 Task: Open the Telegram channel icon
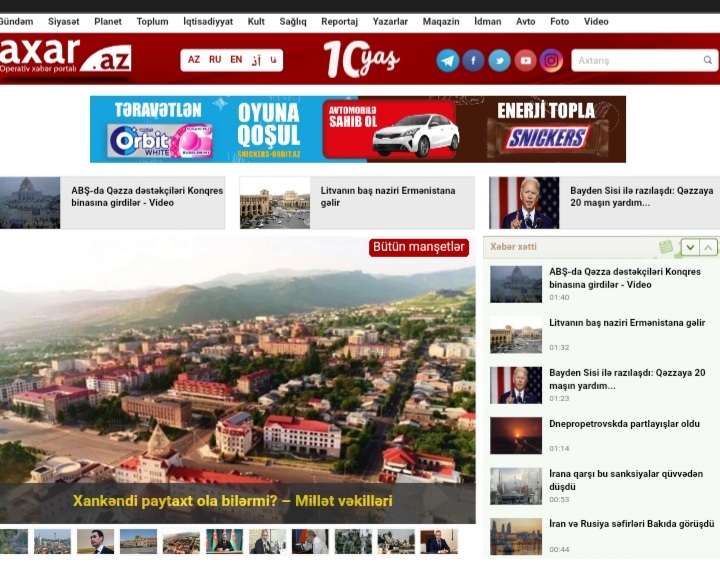448,60
